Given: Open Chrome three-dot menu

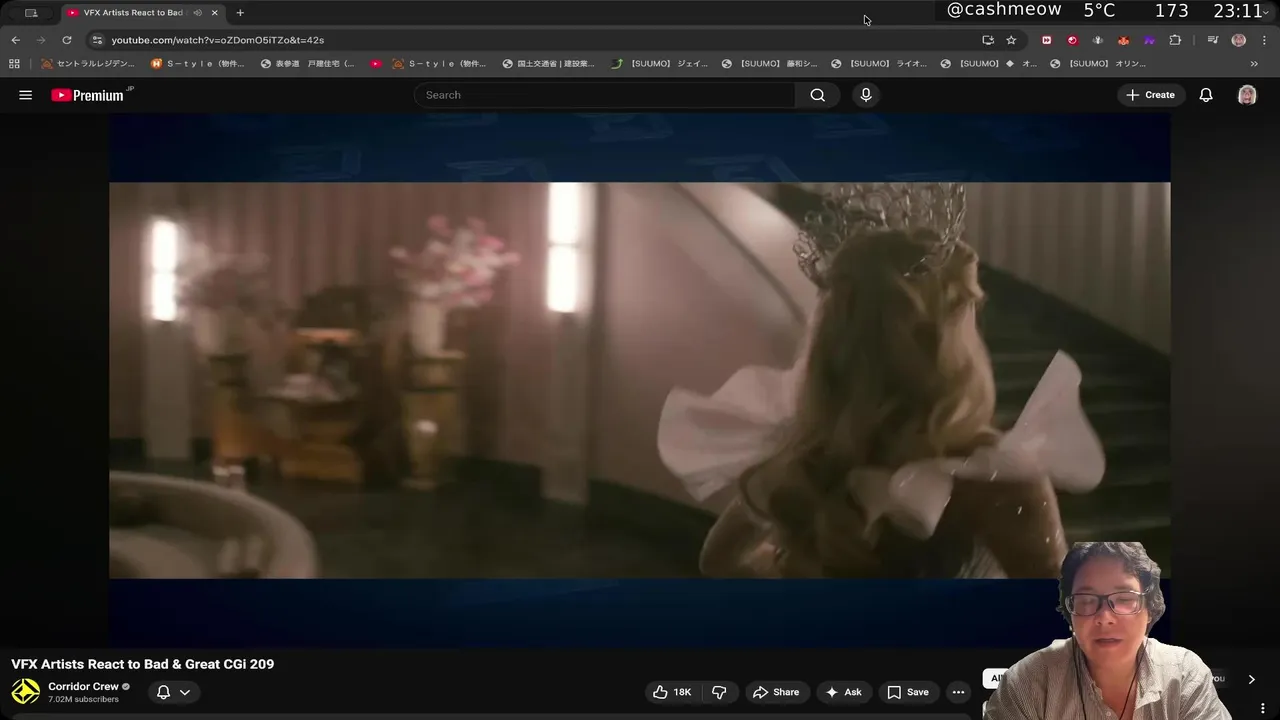Looking at the screenshot, I should (1264, 40).
